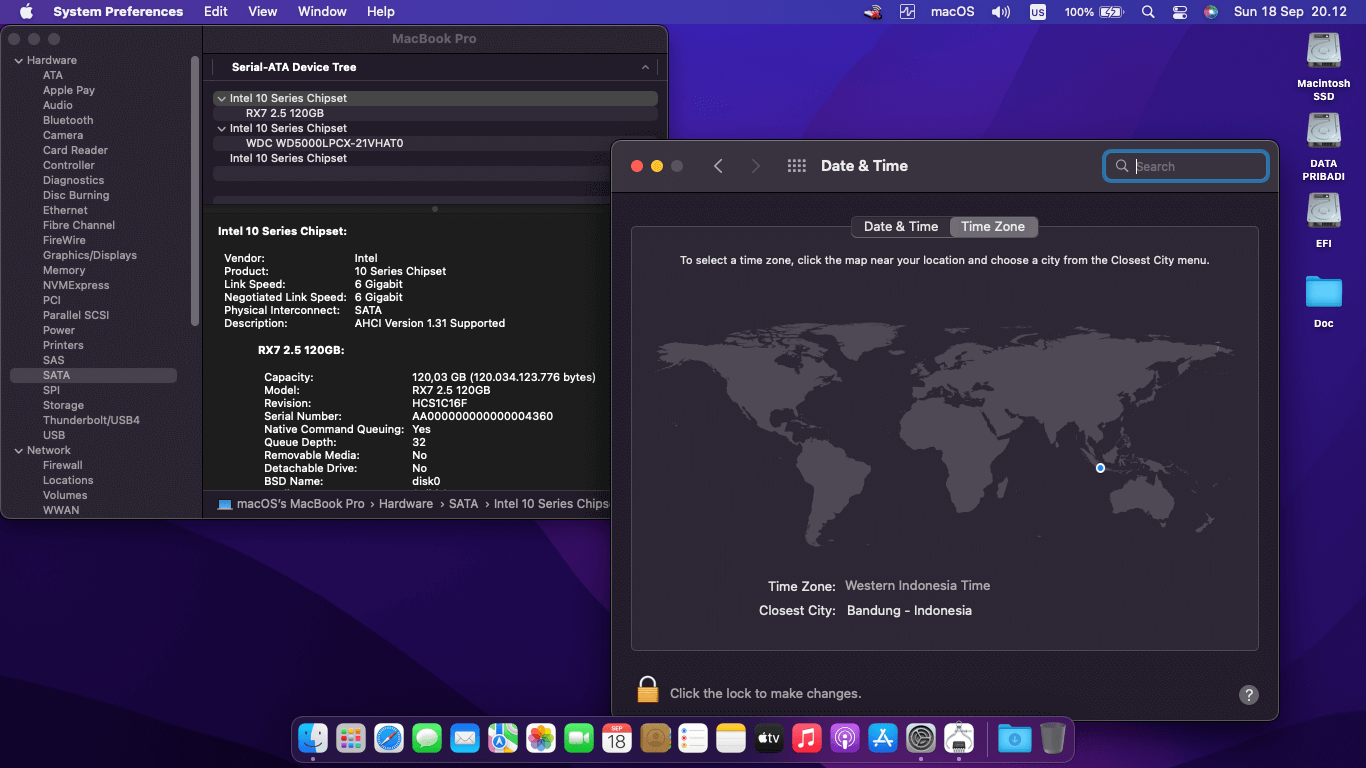Click the lock to make changes
This screenshot has width=1366, height=768.
click(x=648, y=690)
